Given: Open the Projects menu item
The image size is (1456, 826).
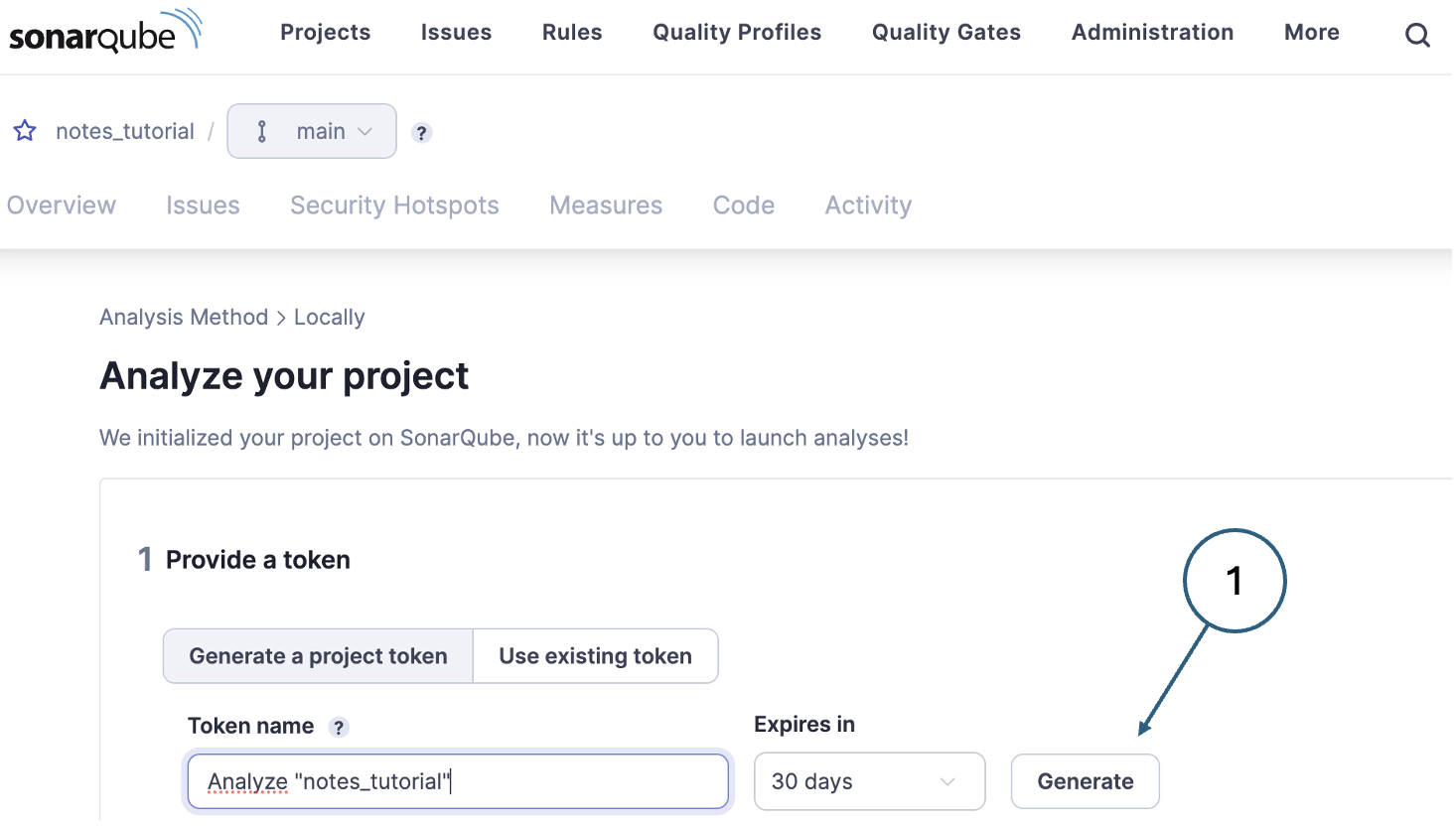Looking at the screenshot, I should click(325, 32).
